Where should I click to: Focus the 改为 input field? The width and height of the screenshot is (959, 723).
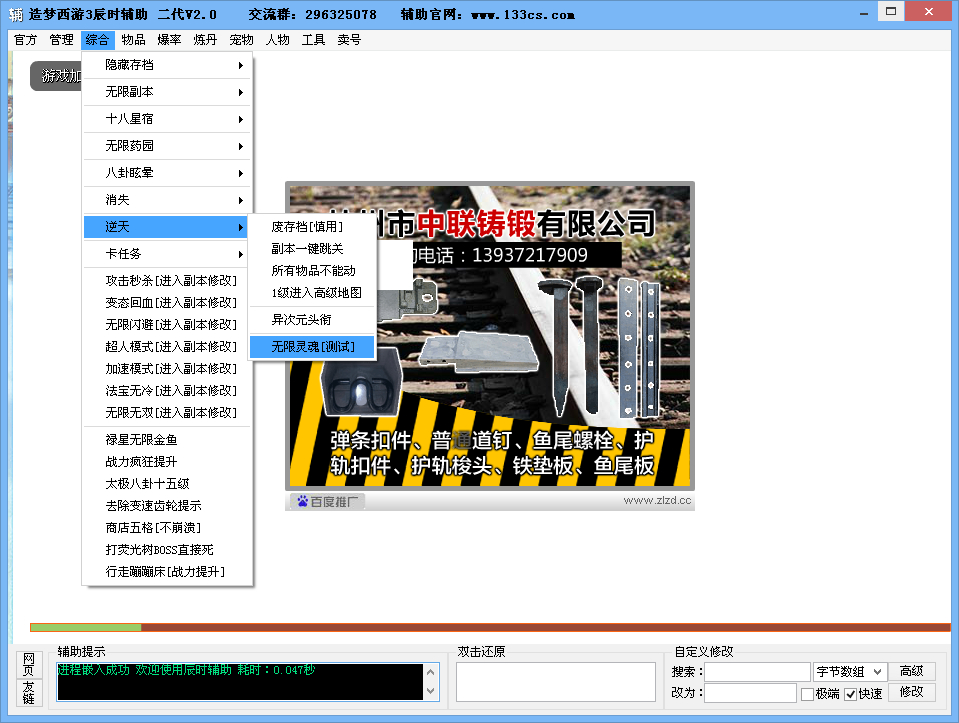coord(750,693)
